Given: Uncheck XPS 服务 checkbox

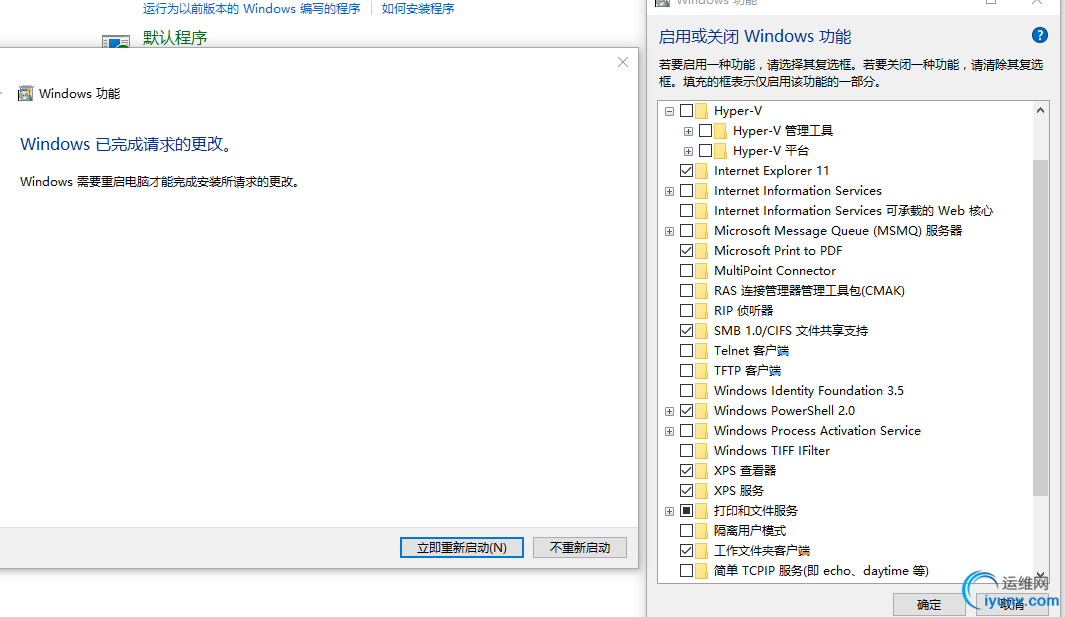Looking at the screenshot, I should pos(687,491).
